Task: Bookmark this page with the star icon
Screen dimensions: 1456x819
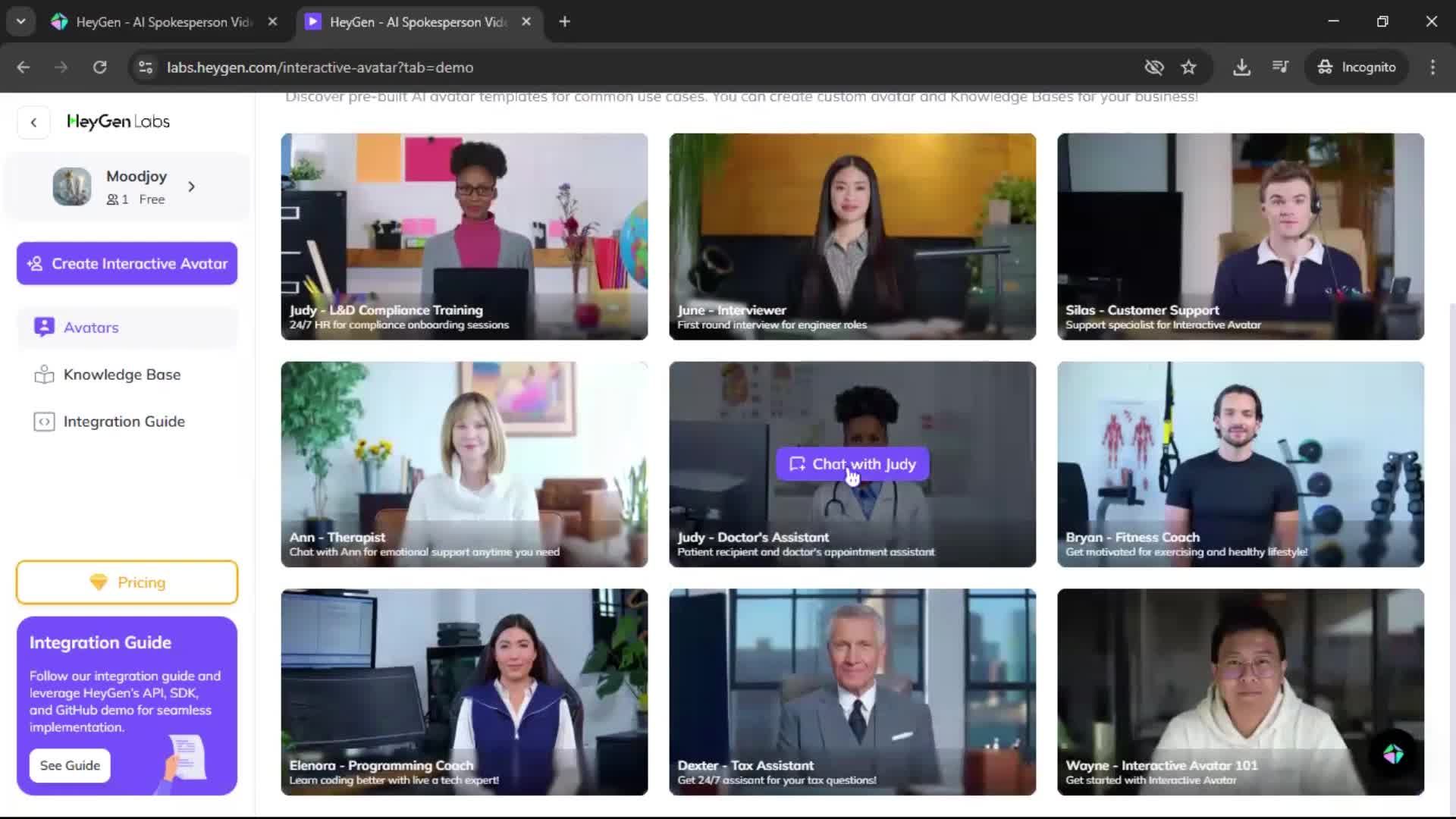Action: tap(1188, 67)
